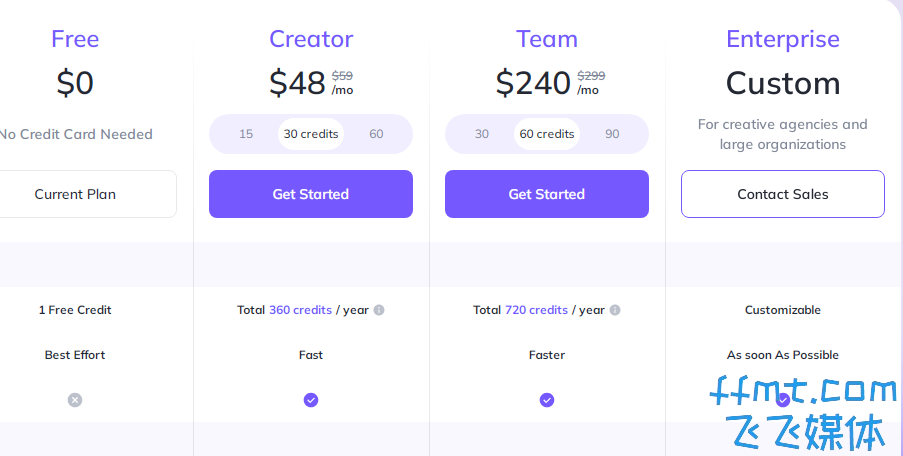This screenshot has width=903, height=456.
Task: Select the active 60 credits Team pill
Action: coord(547,134)
